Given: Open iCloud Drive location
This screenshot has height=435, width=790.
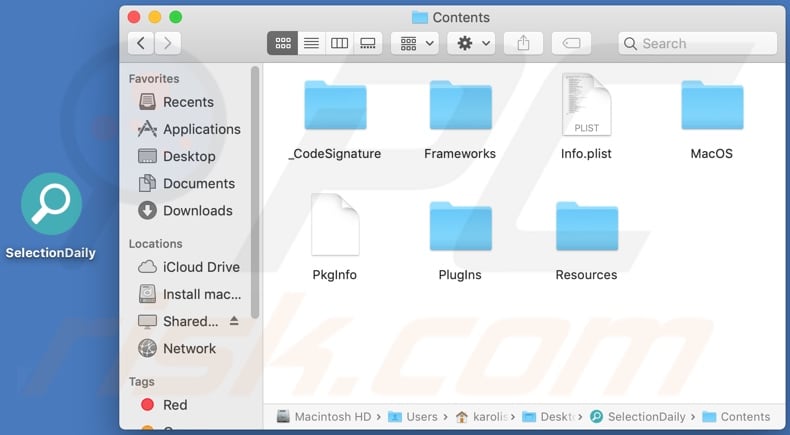Looking at the screenshot, I should pos(188,267).
